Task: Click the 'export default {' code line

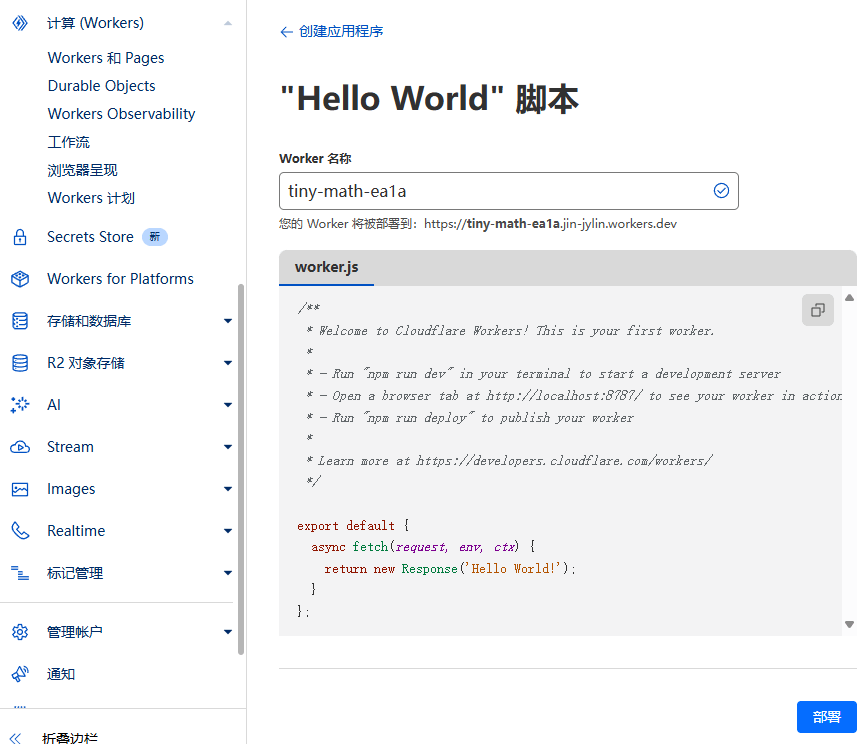Action: (x=353, y=525)
